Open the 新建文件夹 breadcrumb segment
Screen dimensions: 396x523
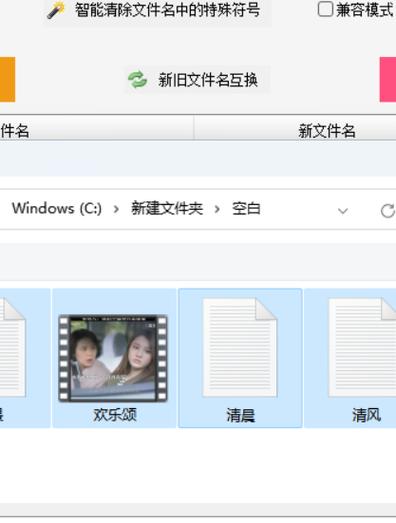(x=167, y=209)
